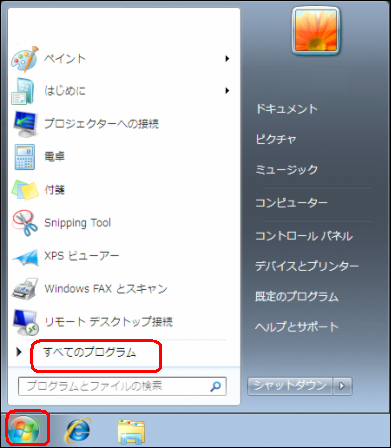Viewport: 391px width, 448px height.
Task: Launch the calculator icon (電卓)
Action: (x=25, y=157)
